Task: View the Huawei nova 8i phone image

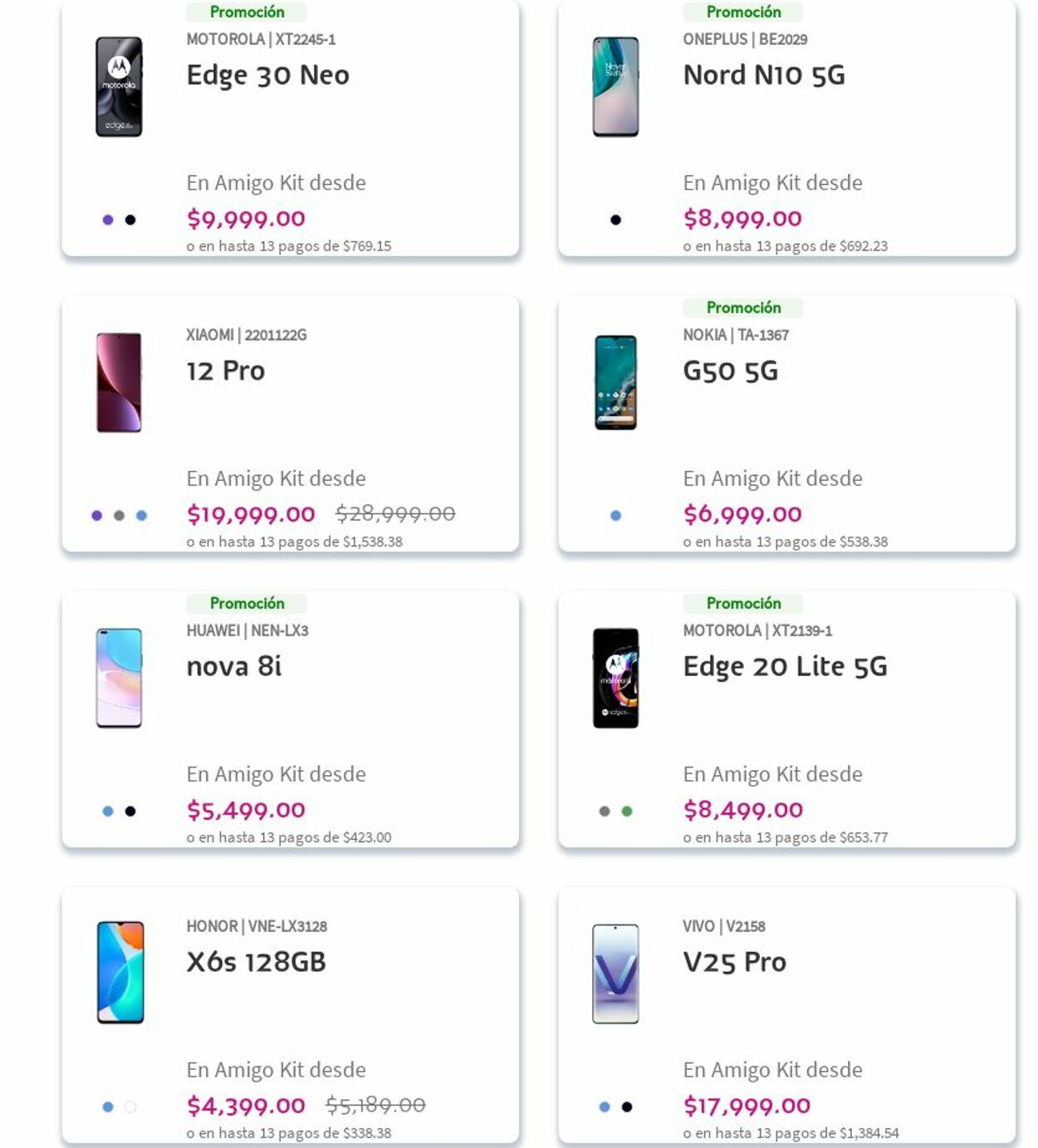Action: (x=119, y=678)
